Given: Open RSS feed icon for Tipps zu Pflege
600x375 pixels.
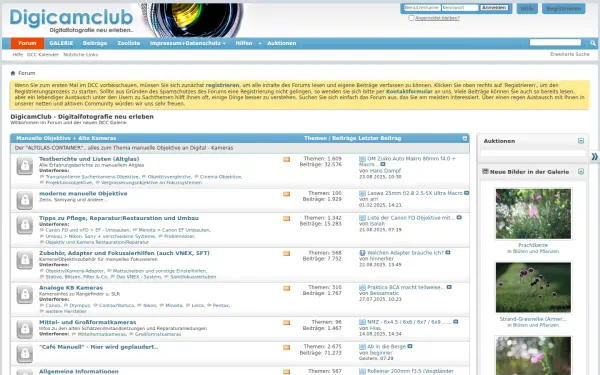Looking at the screenshot, I should [x=286, y=218].
